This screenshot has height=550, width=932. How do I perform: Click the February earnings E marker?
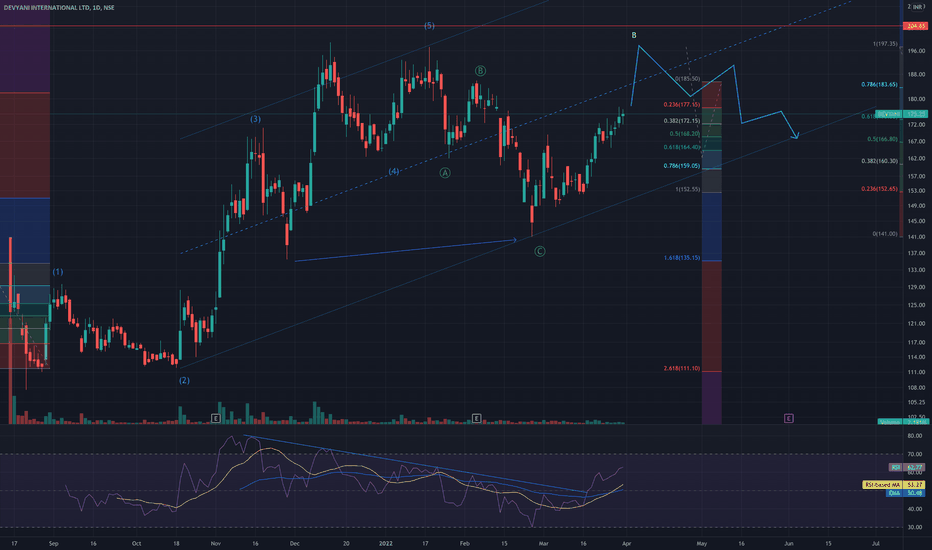click(476, 419)
